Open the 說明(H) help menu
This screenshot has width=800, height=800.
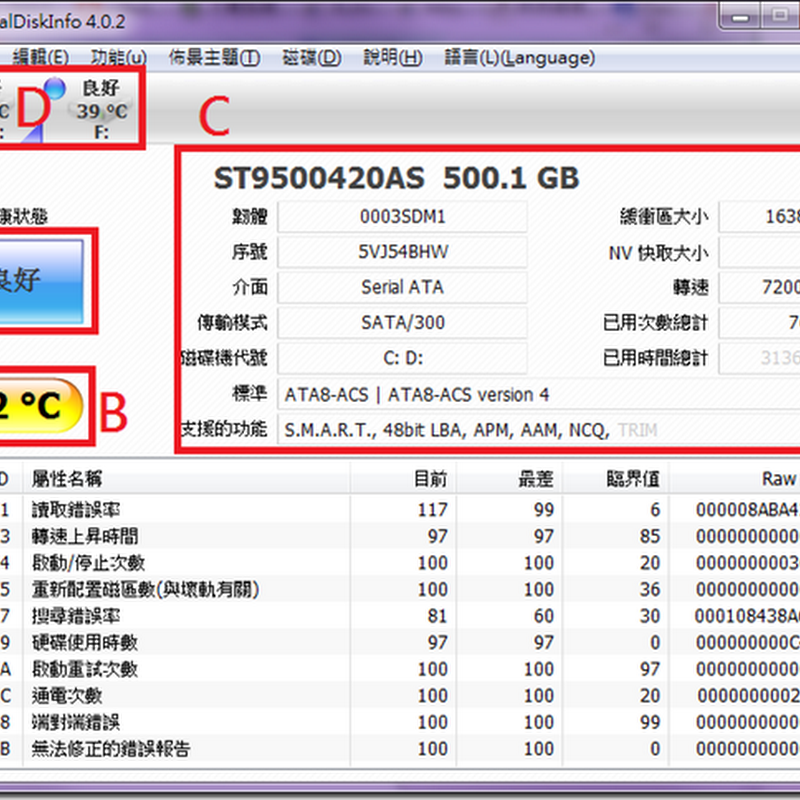coord(393,58)
